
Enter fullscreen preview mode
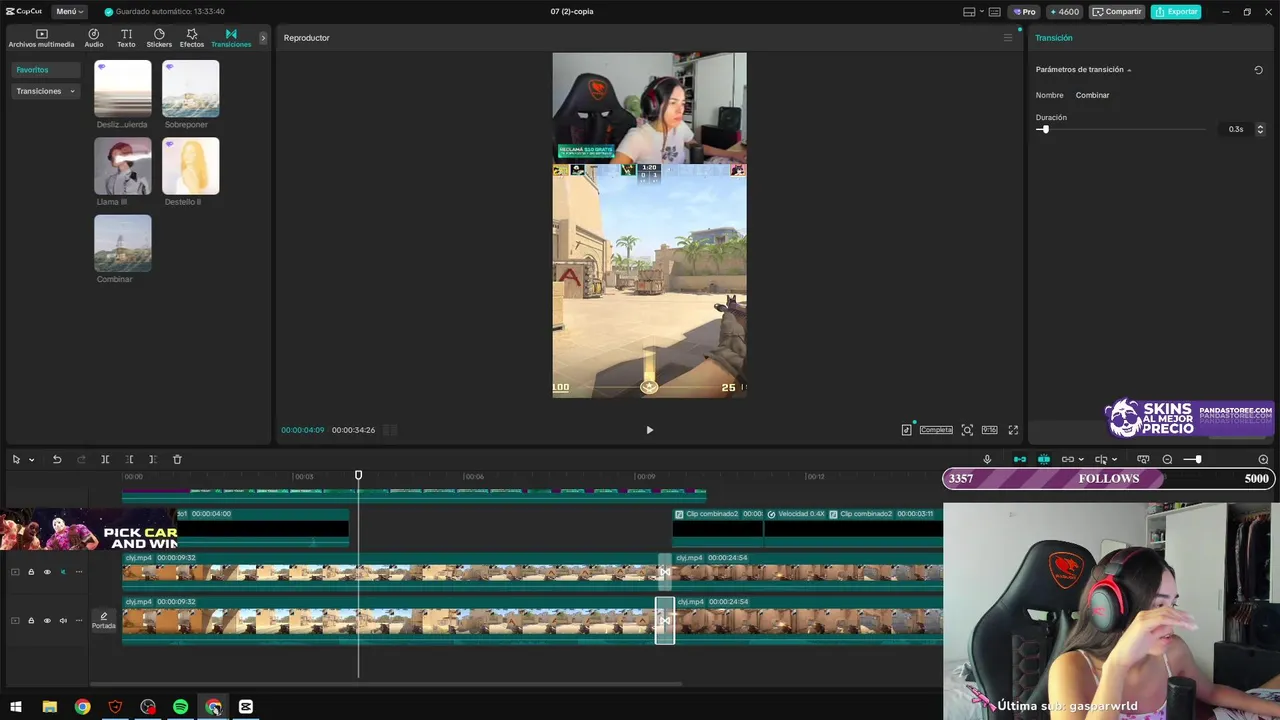pyautogui.click(x=1013, y=430)
